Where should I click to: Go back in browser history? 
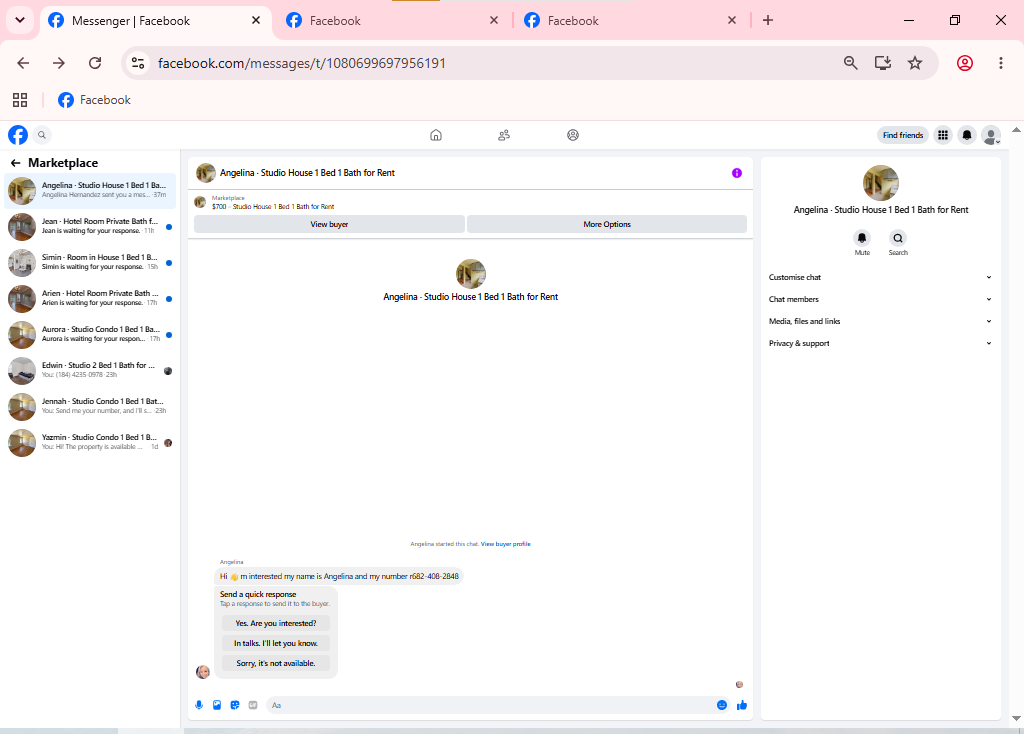tap(24, 63)
